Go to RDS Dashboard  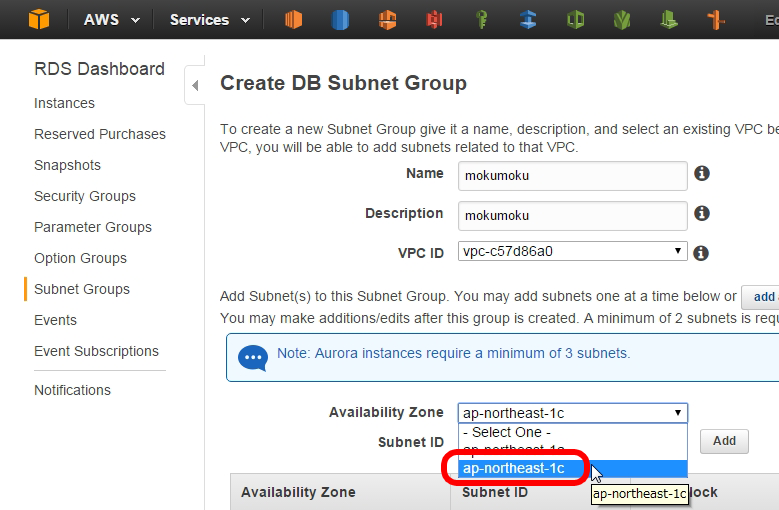[x=99, y=69]
